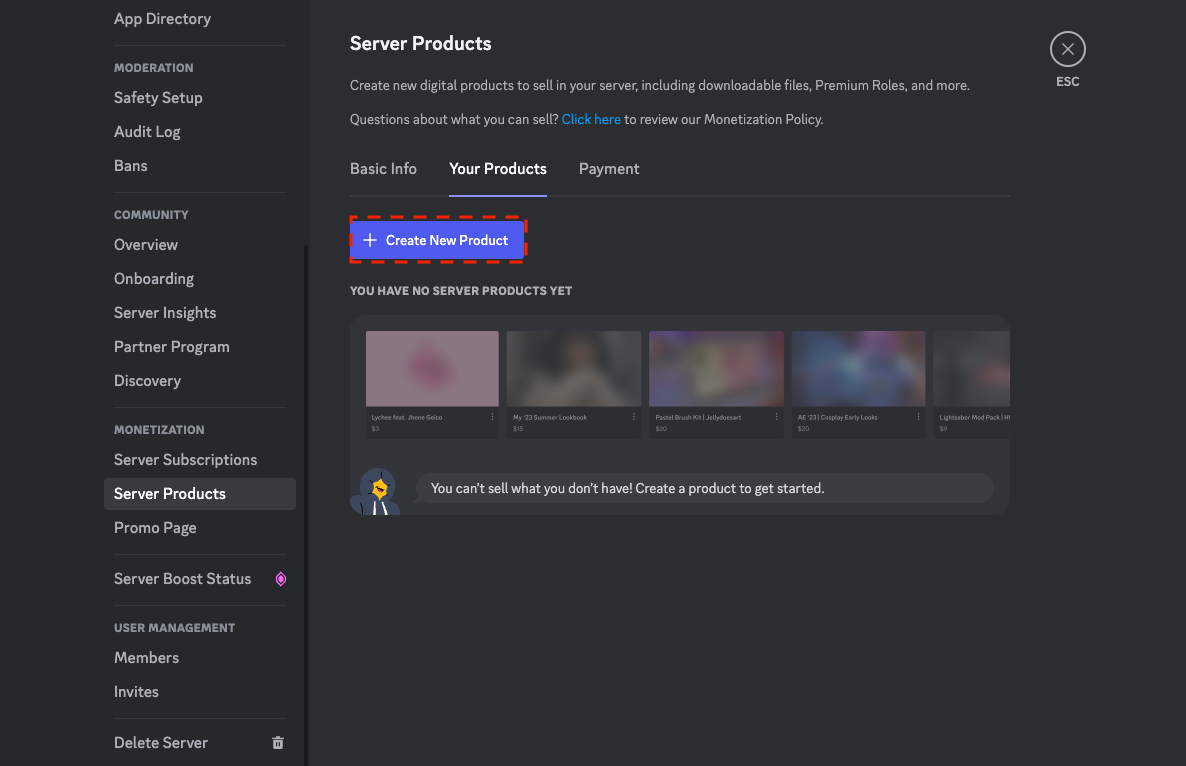Viewport: 1186px width, 766px height.
Task: Click the Create New Product button
Action: pyautogui.click(x=437, y=240)
